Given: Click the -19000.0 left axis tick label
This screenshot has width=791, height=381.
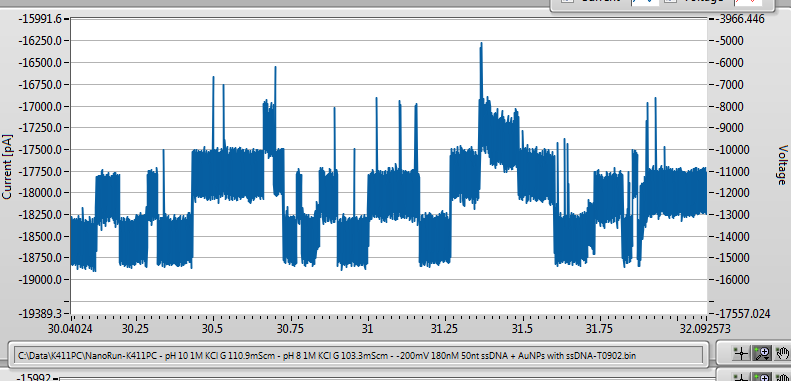Looking at the screenshot, I should tap(40, 280).
